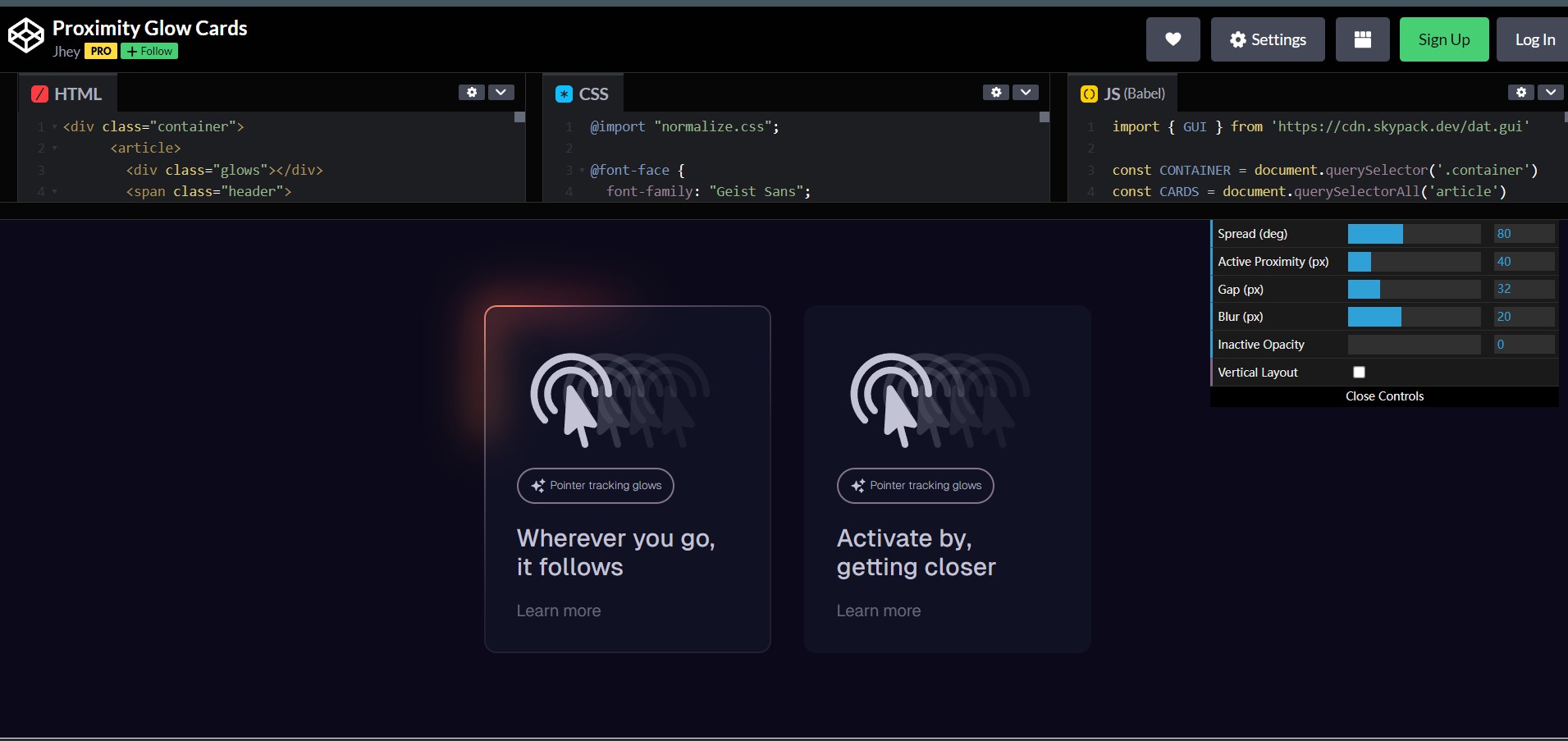This screenshot has height=741, width=1568.
Task: Expand the JS panel dropdown chevron
Action: click(1551, 93)
